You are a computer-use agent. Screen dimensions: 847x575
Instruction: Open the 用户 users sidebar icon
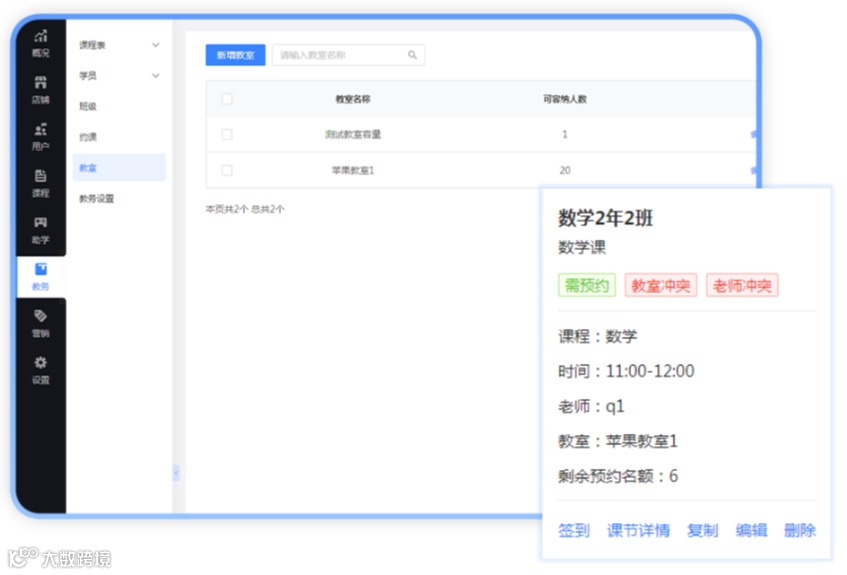click(41, 137)
